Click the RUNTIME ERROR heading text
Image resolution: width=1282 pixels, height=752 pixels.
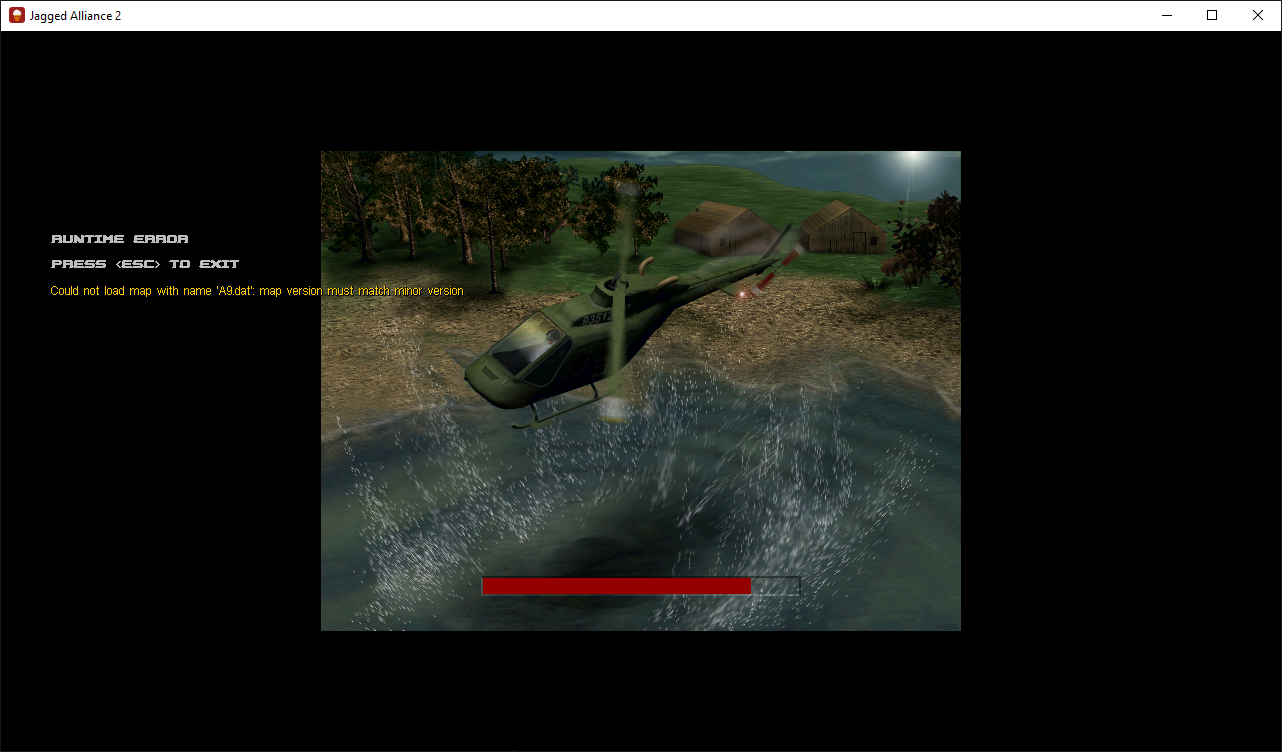pos(119,238)
